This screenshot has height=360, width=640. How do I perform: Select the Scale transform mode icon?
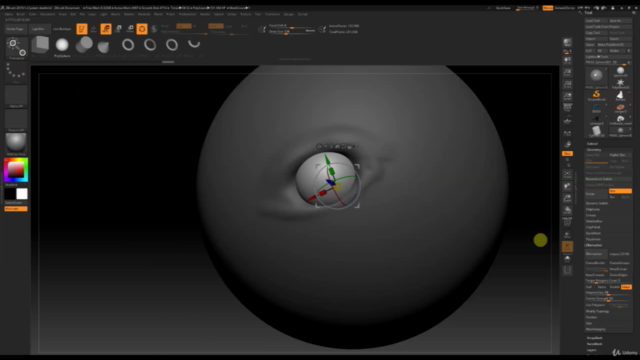(x=118, y=29)
